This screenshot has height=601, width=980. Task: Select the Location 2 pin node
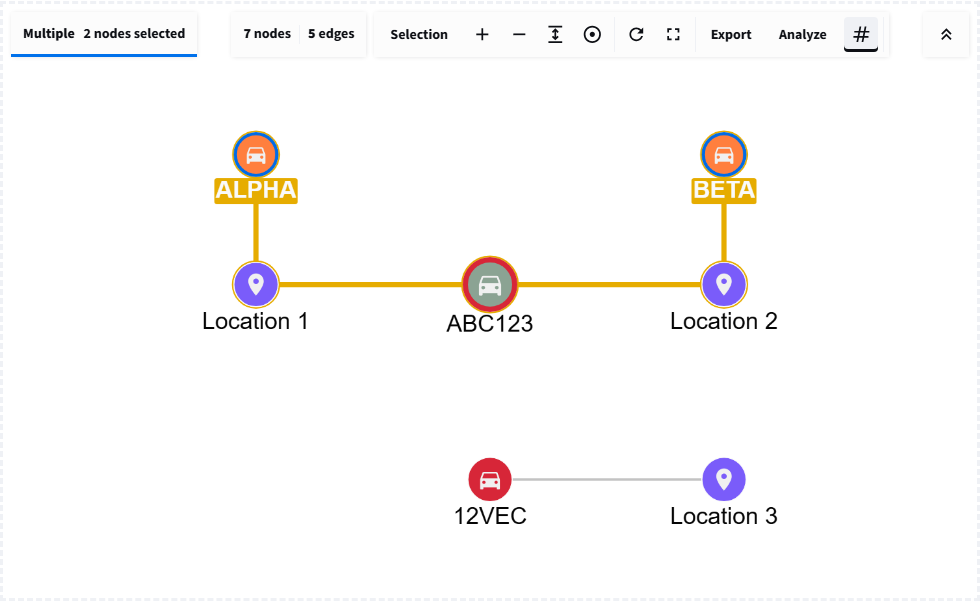[724, 284]
